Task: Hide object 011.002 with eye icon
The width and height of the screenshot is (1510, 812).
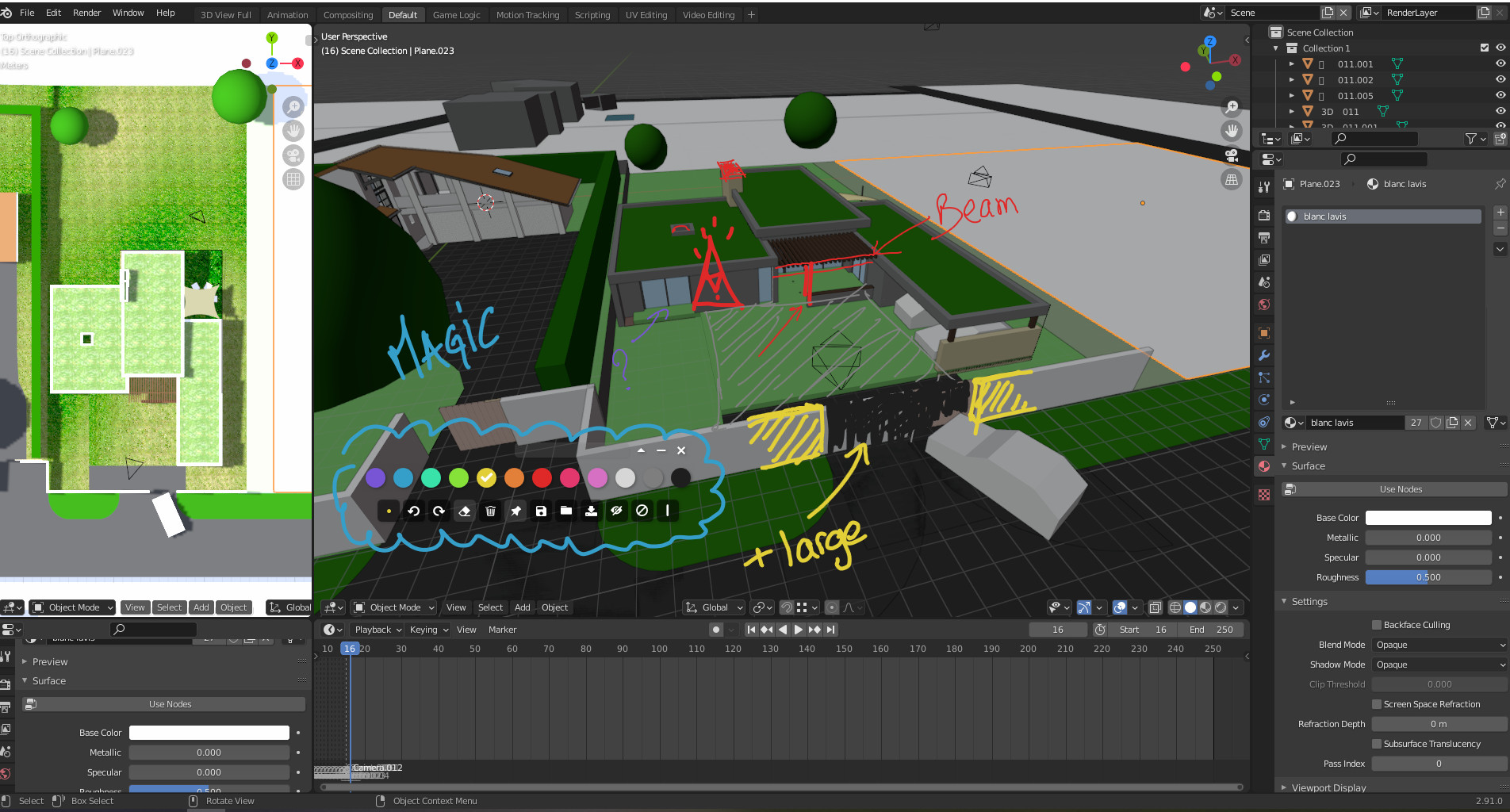Action: pos(1500,79)
